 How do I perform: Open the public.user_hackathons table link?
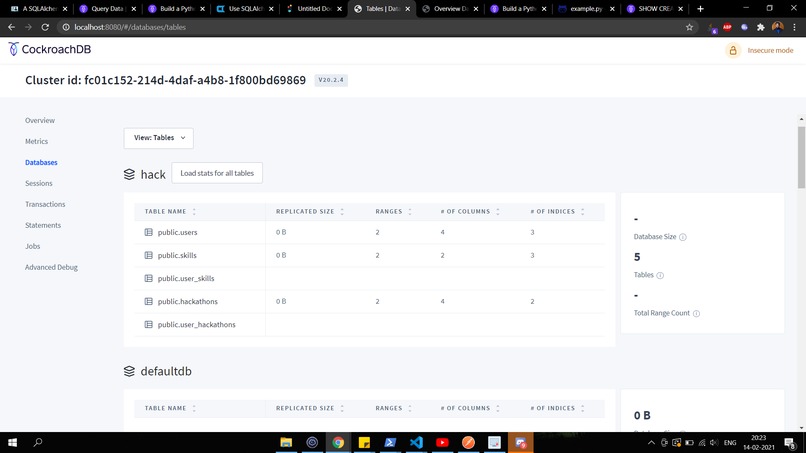tap(197, 325)
